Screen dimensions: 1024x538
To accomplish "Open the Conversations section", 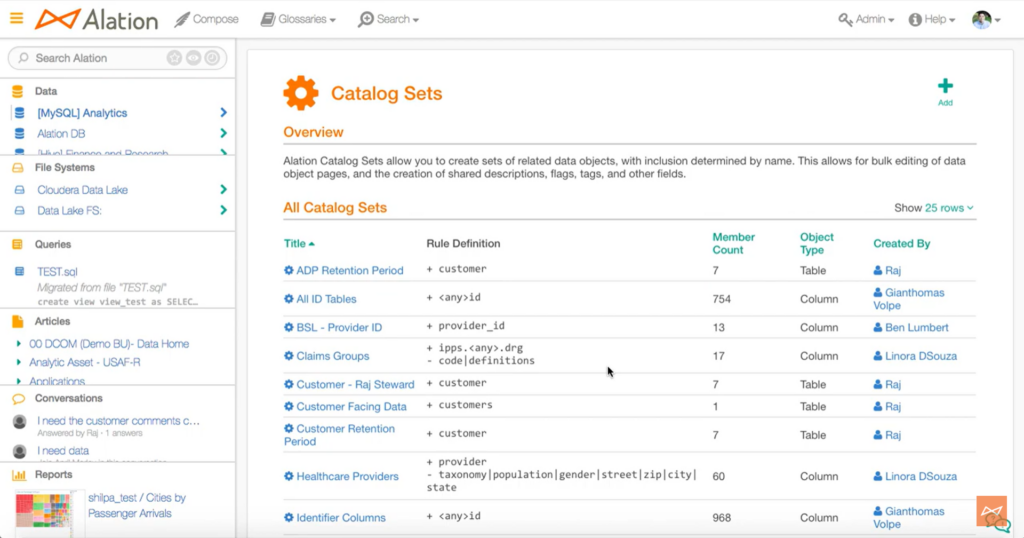I will click(x=69, y=398).
